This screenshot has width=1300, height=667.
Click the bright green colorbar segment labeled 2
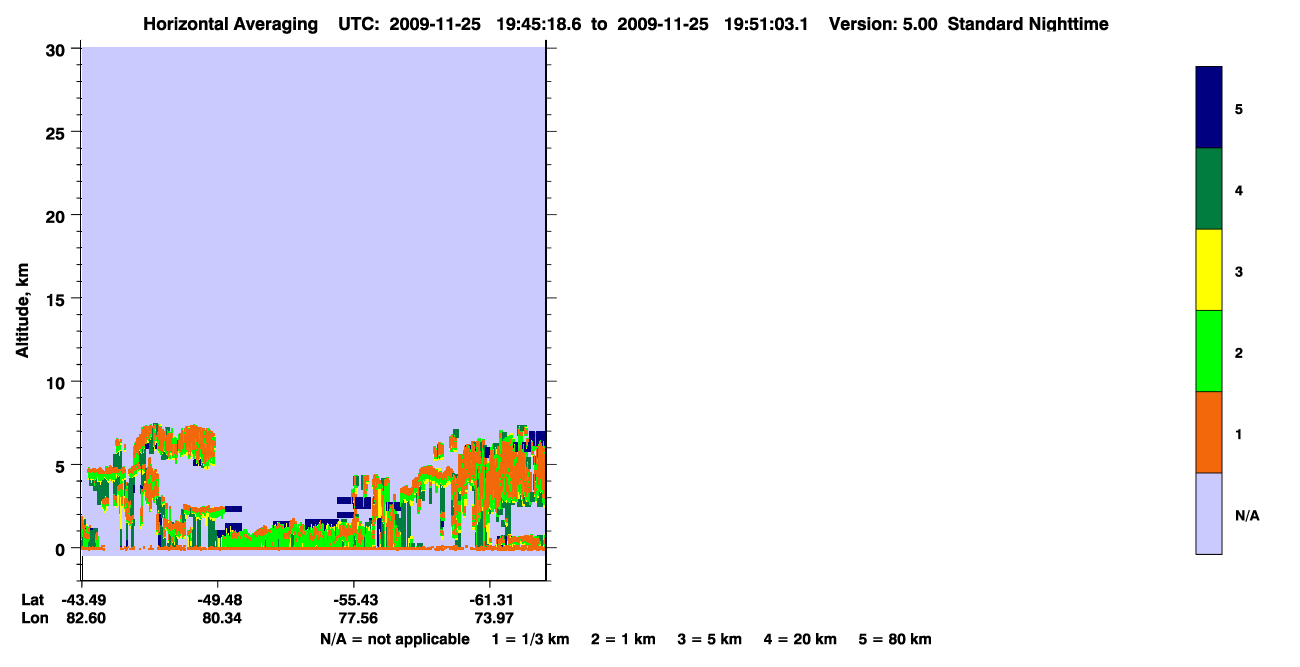tap(1209, 351)
